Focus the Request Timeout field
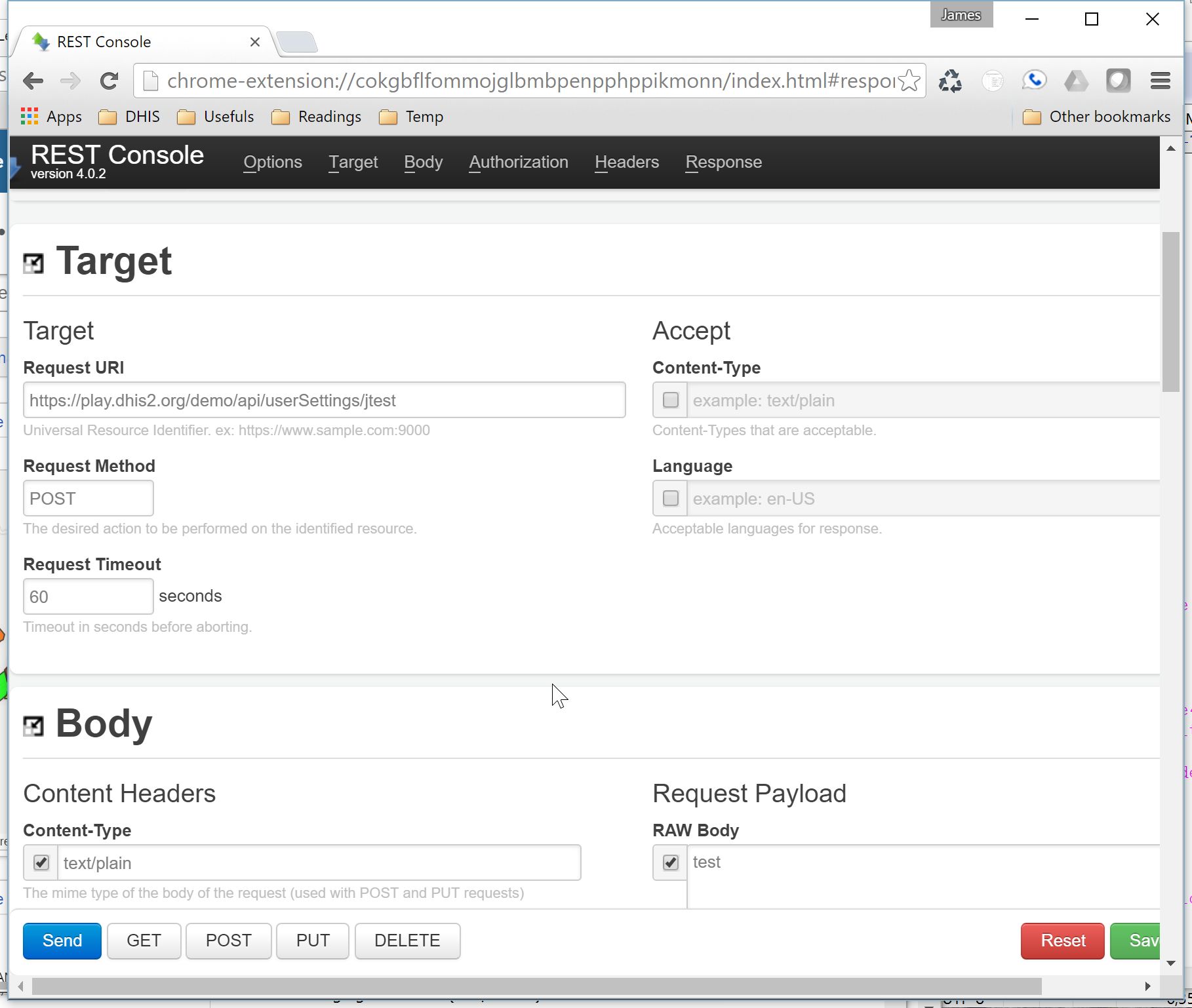Screen dimensions: 1192x1008 pos(89,596)
